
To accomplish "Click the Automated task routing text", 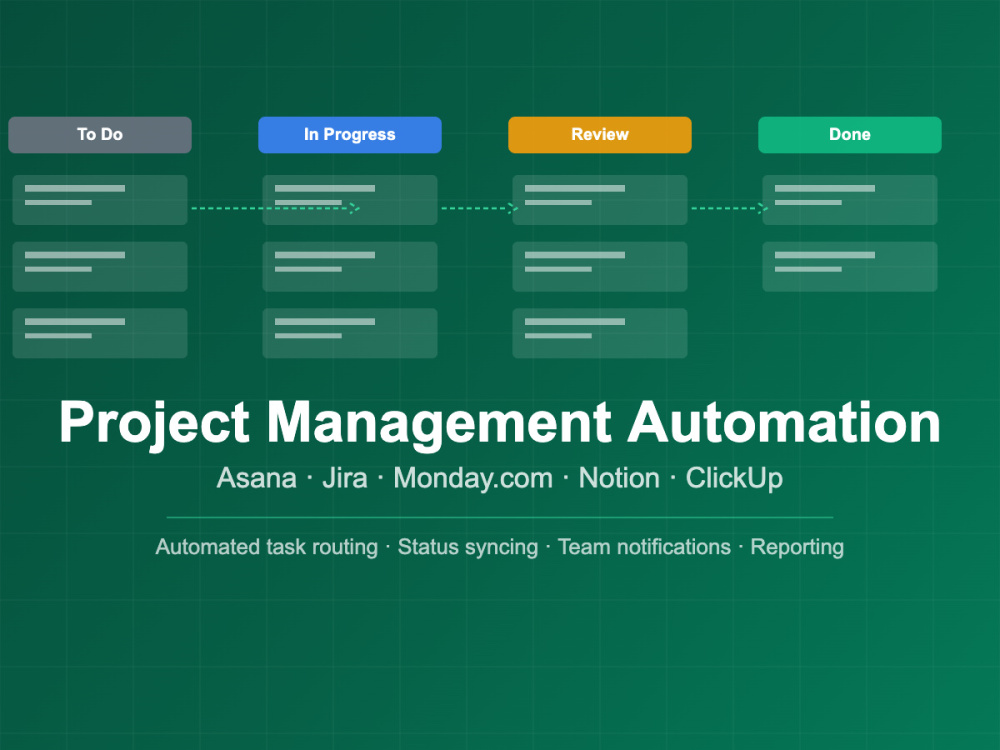I will 267,547.
